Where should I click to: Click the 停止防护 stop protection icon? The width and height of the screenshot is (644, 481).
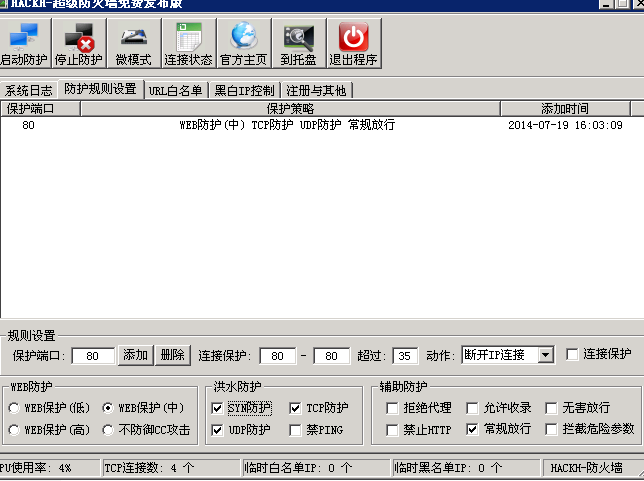(x=79, y=43)
